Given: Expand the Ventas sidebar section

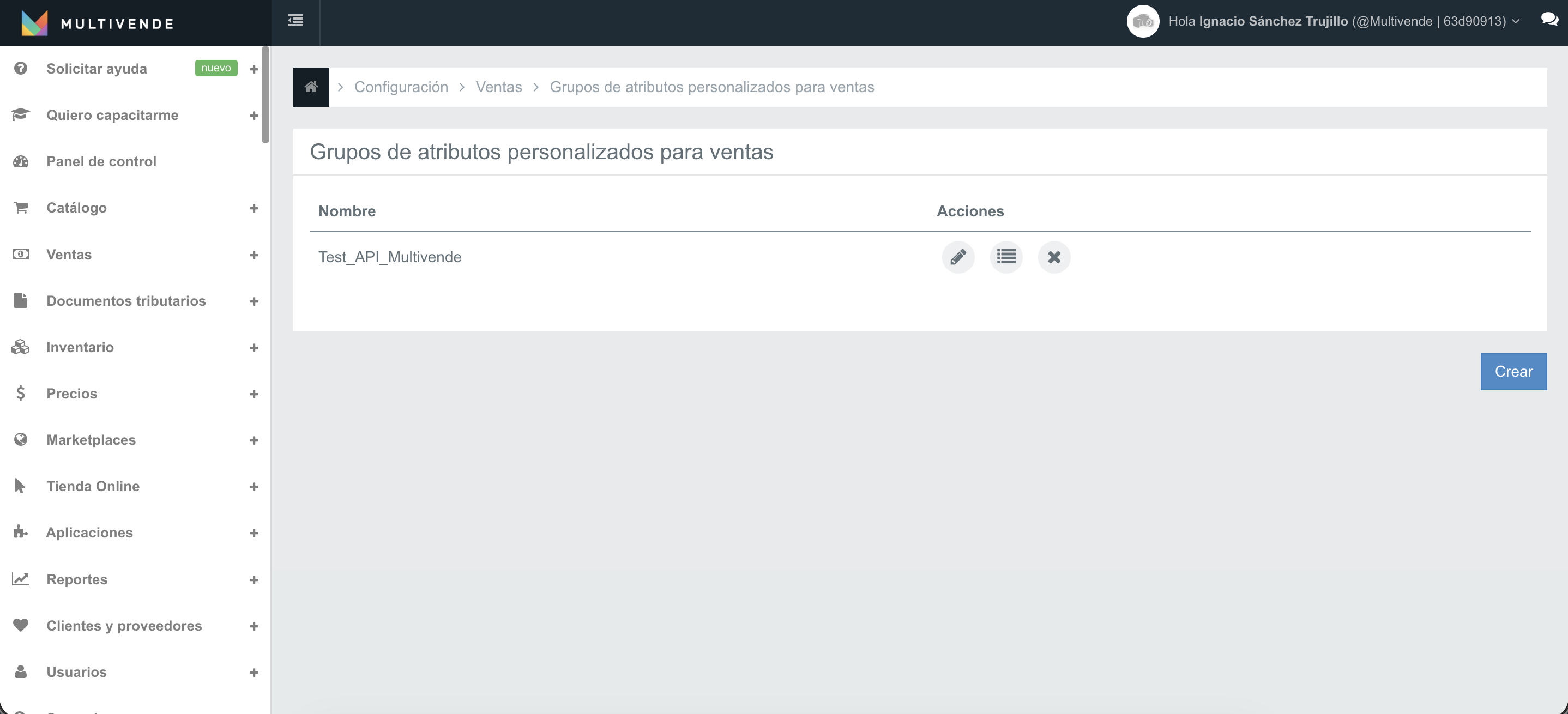Looking at the screenshot, I should click(x=69, y=255).
